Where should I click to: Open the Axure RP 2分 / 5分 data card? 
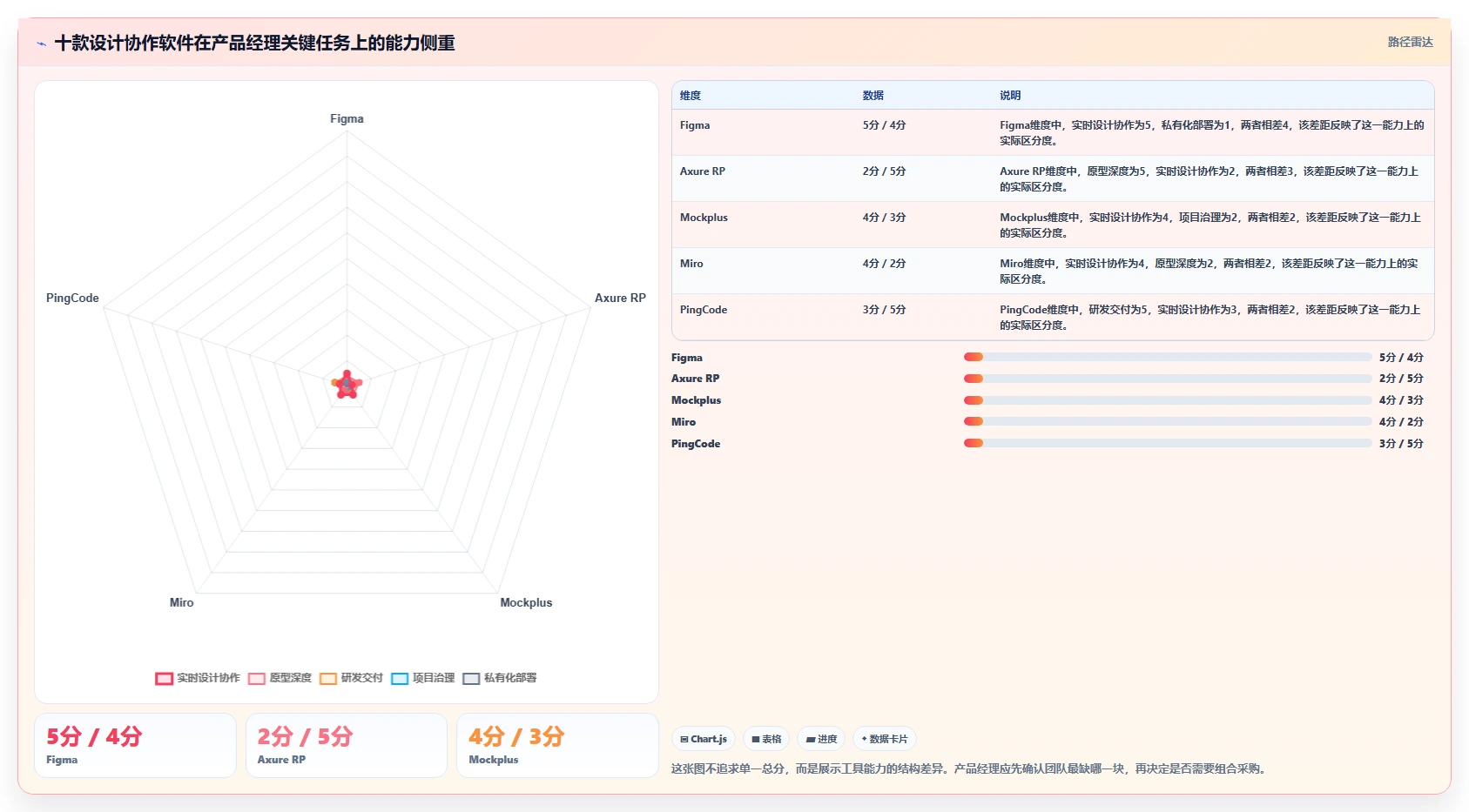[x=347, y=745]
